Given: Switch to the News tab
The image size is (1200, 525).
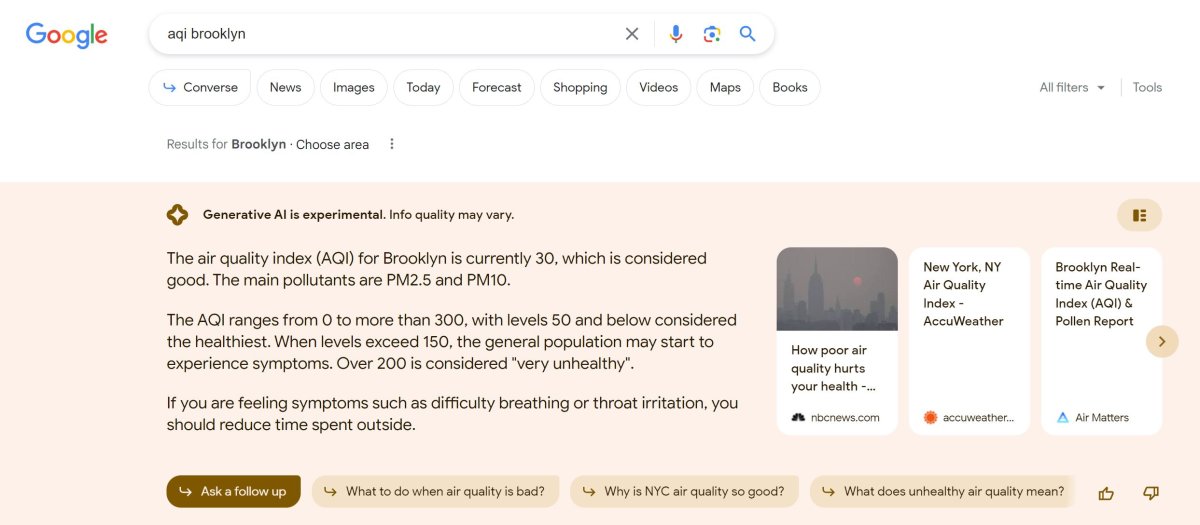Looking at the screenshot, I should point(285,88).
